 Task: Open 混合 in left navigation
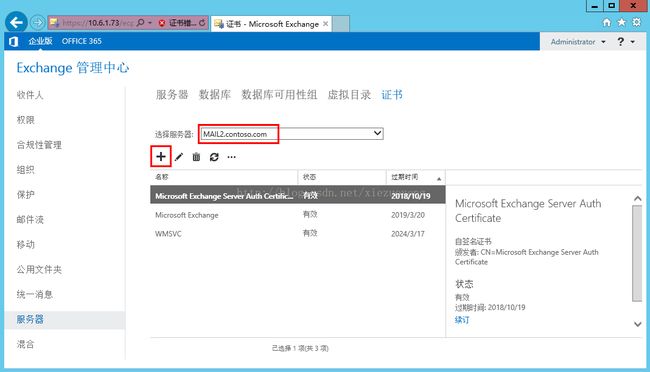[x=25, y=344]
